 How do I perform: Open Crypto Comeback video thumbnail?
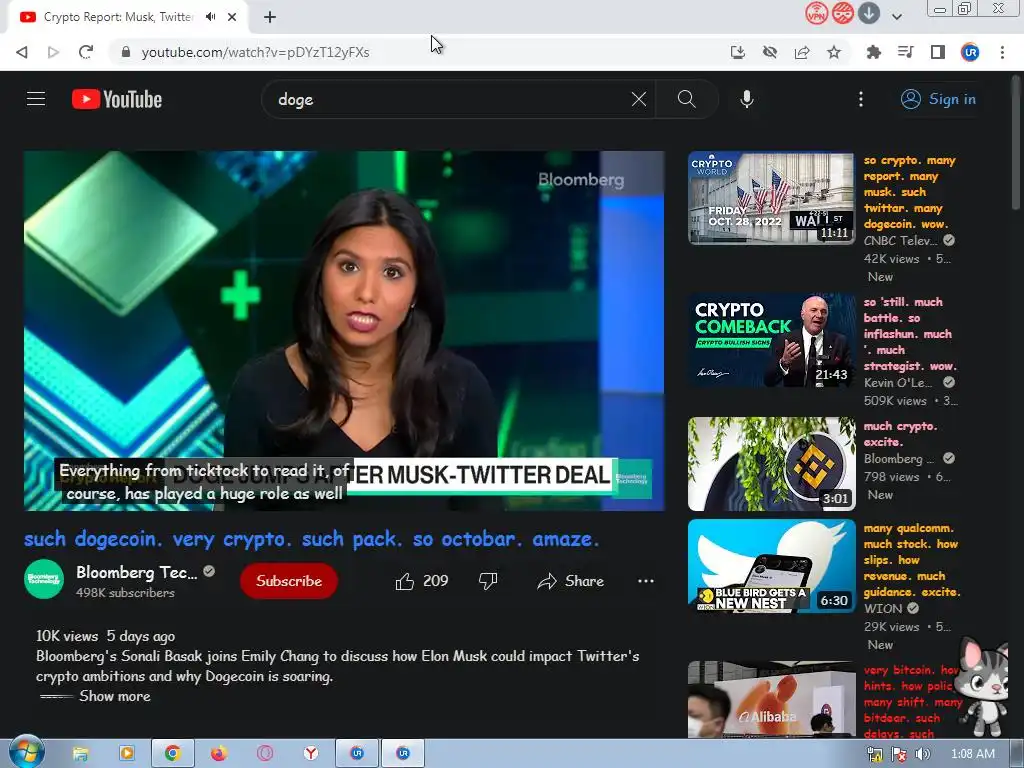pyautogui.click(x=771, y=340)
